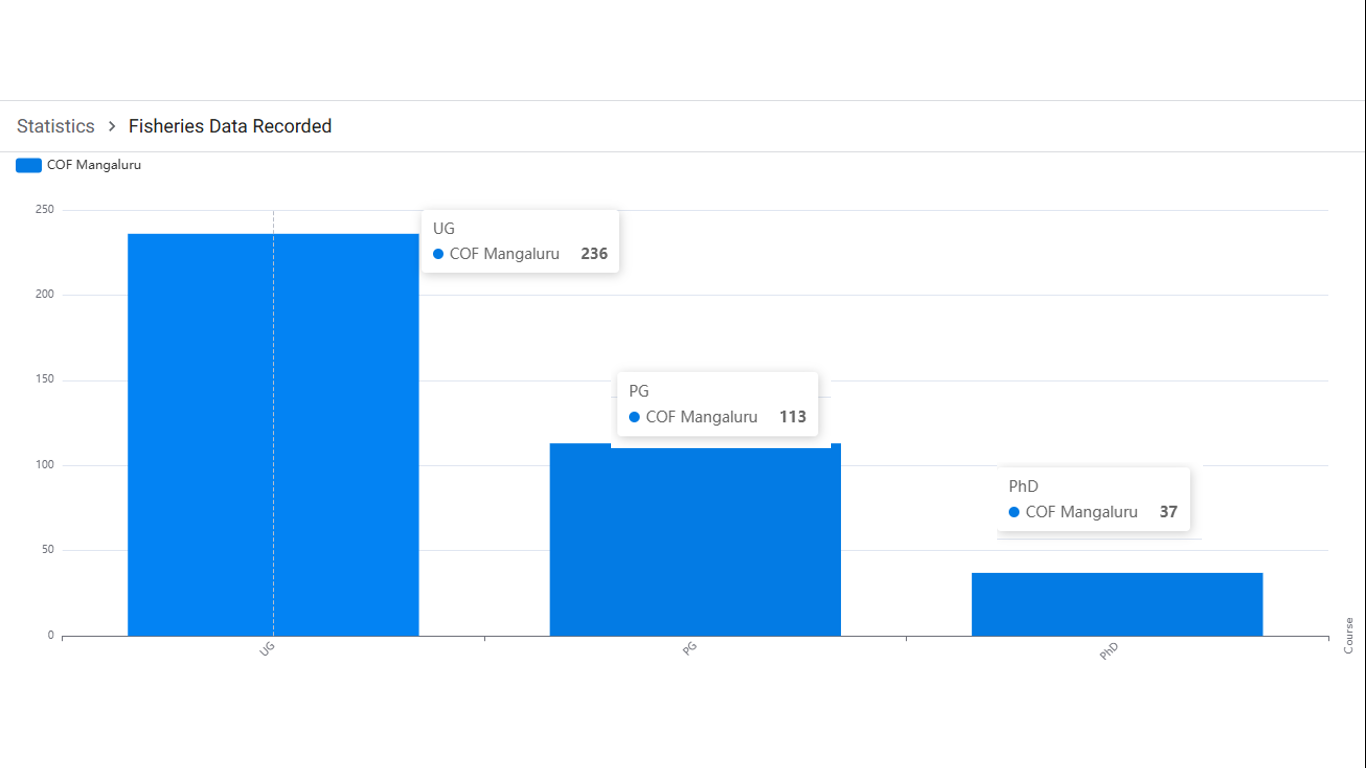
Task: Click the COF Mangaluru legend label
Action: coord(94,165)
